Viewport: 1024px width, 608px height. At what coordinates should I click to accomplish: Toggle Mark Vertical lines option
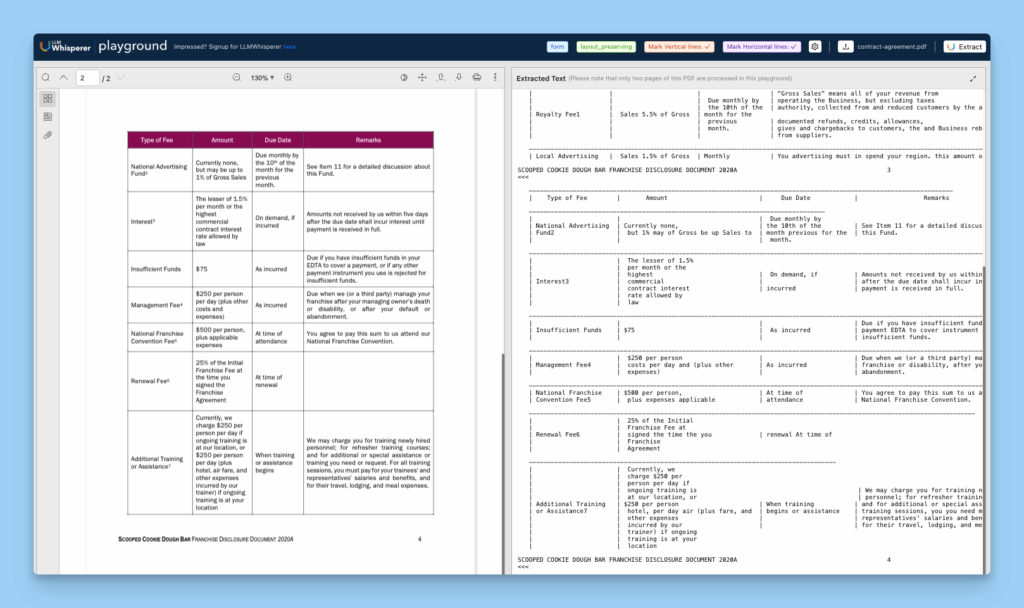[x=679, y=47]
